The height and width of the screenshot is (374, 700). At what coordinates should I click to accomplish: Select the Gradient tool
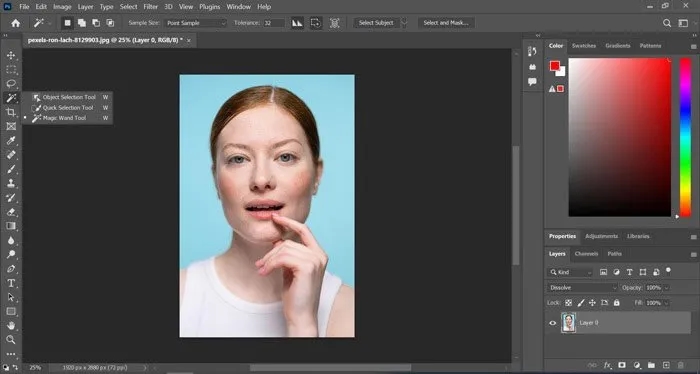[11, 226]
